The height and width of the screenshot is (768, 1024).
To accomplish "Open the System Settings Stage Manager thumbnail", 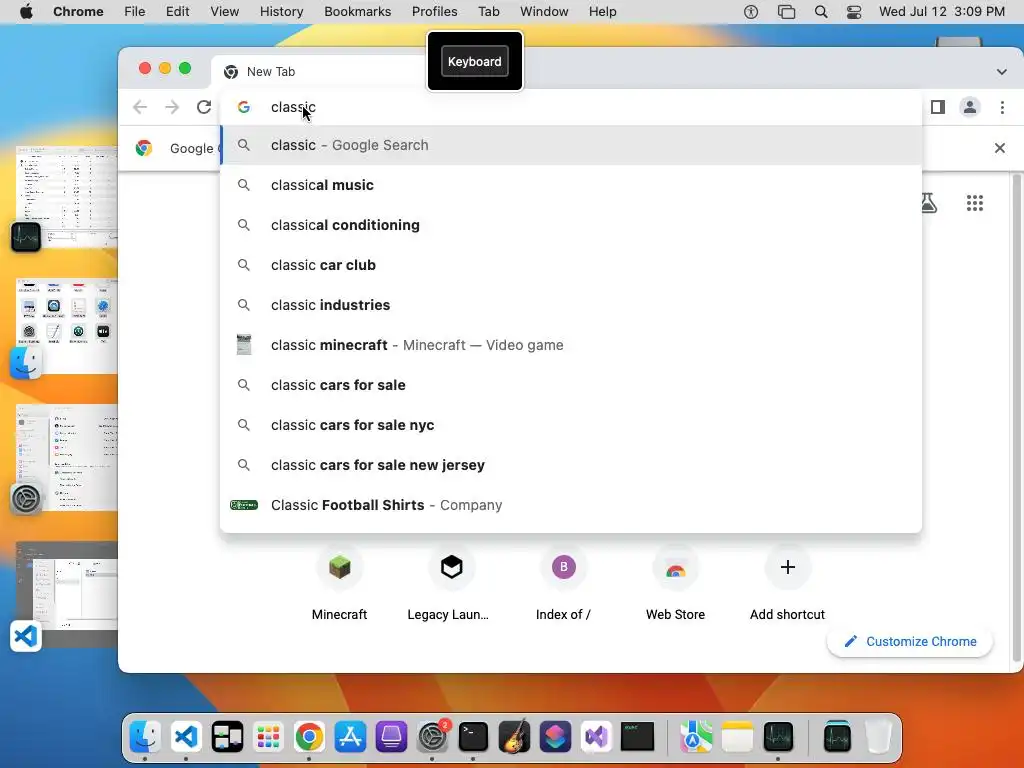I will pos(67,457).
